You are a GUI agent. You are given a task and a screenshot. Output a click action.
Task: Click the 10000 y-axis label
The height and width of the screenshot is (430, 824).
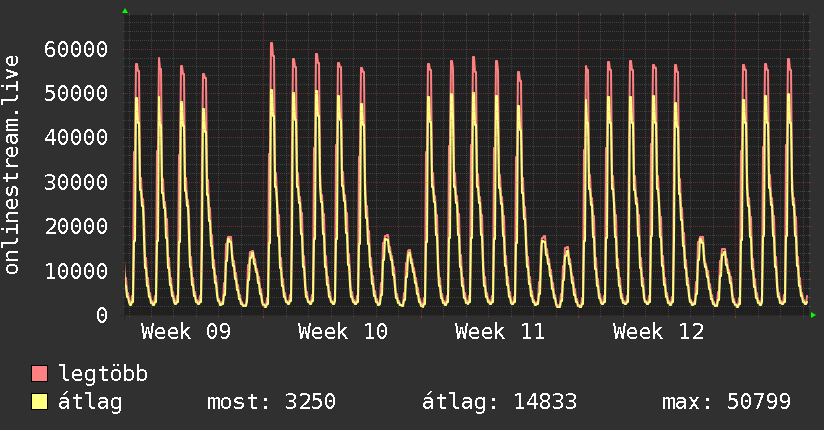coord(76,271)
